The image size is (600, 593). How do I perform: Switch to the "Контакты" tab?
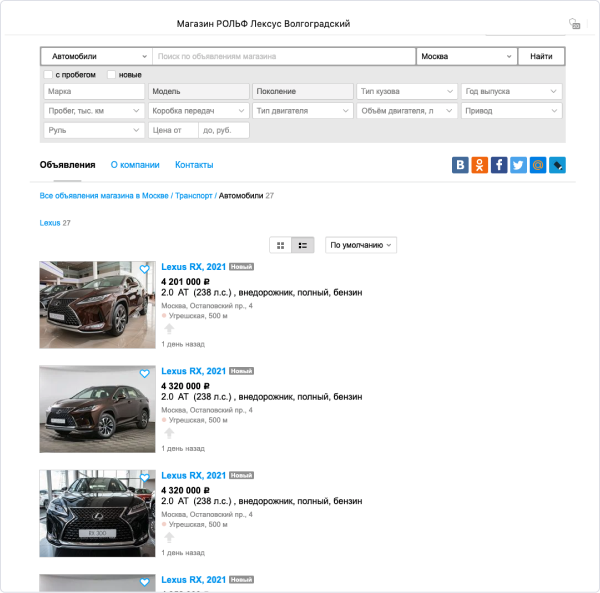tap(194, 165)
